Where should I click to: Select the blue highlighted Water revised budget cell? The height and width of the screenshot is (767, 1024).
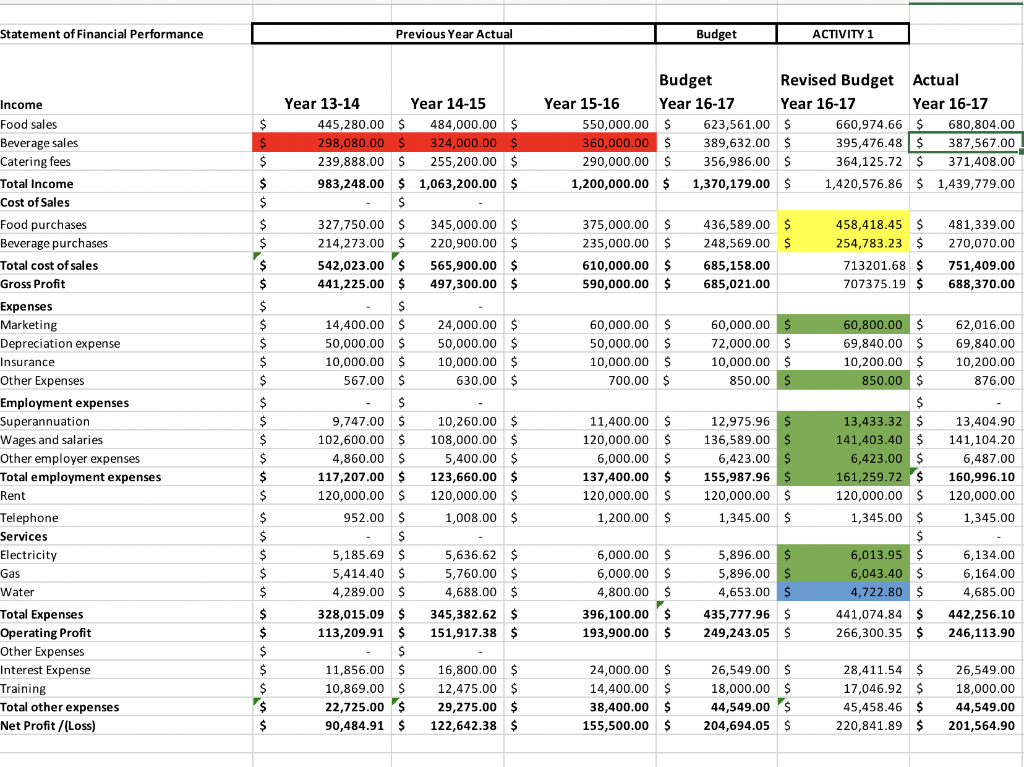point(840,592)
